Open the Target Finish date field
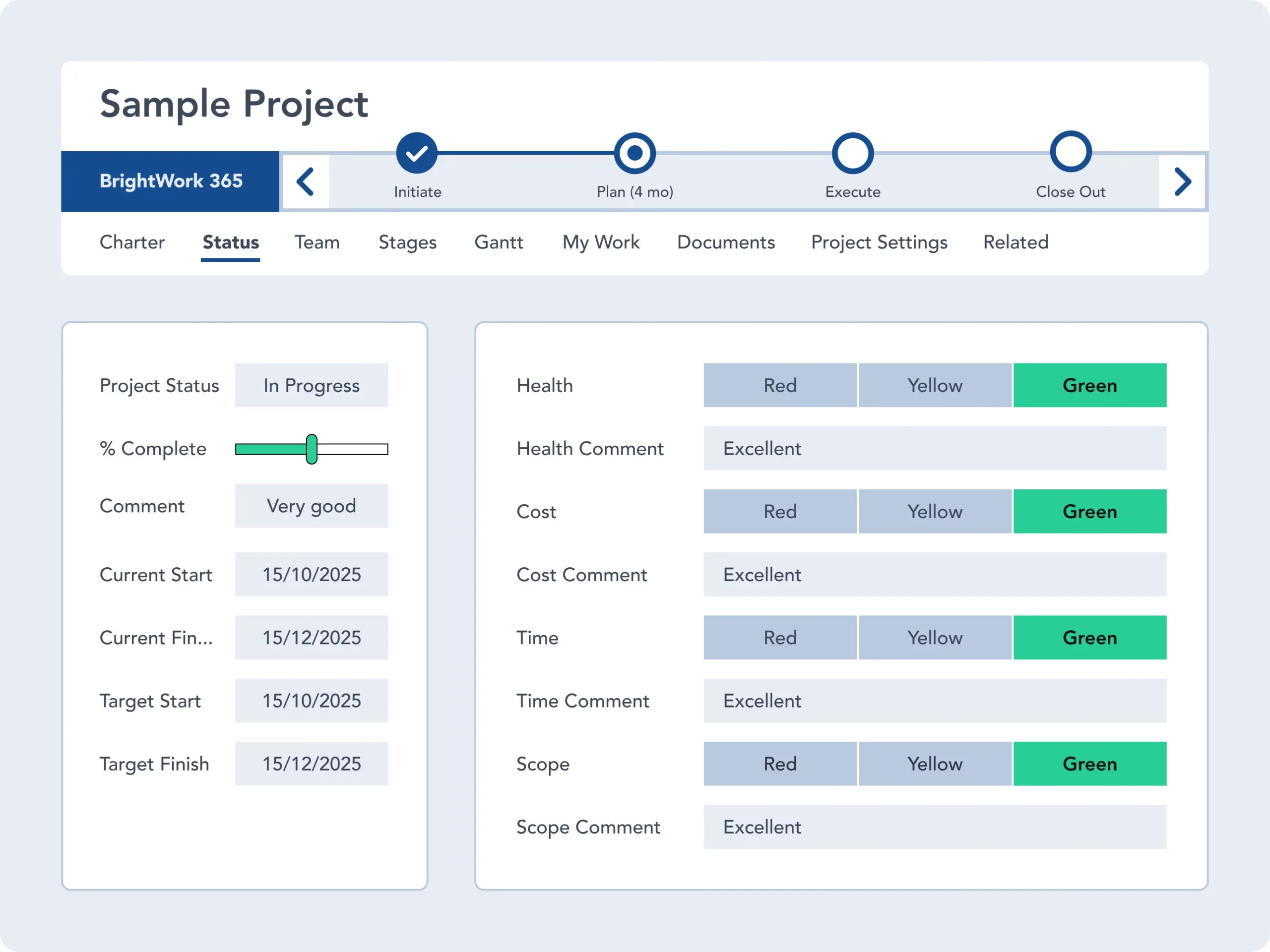This screenshot has height=952, width=1270. (x=311, y=764)
